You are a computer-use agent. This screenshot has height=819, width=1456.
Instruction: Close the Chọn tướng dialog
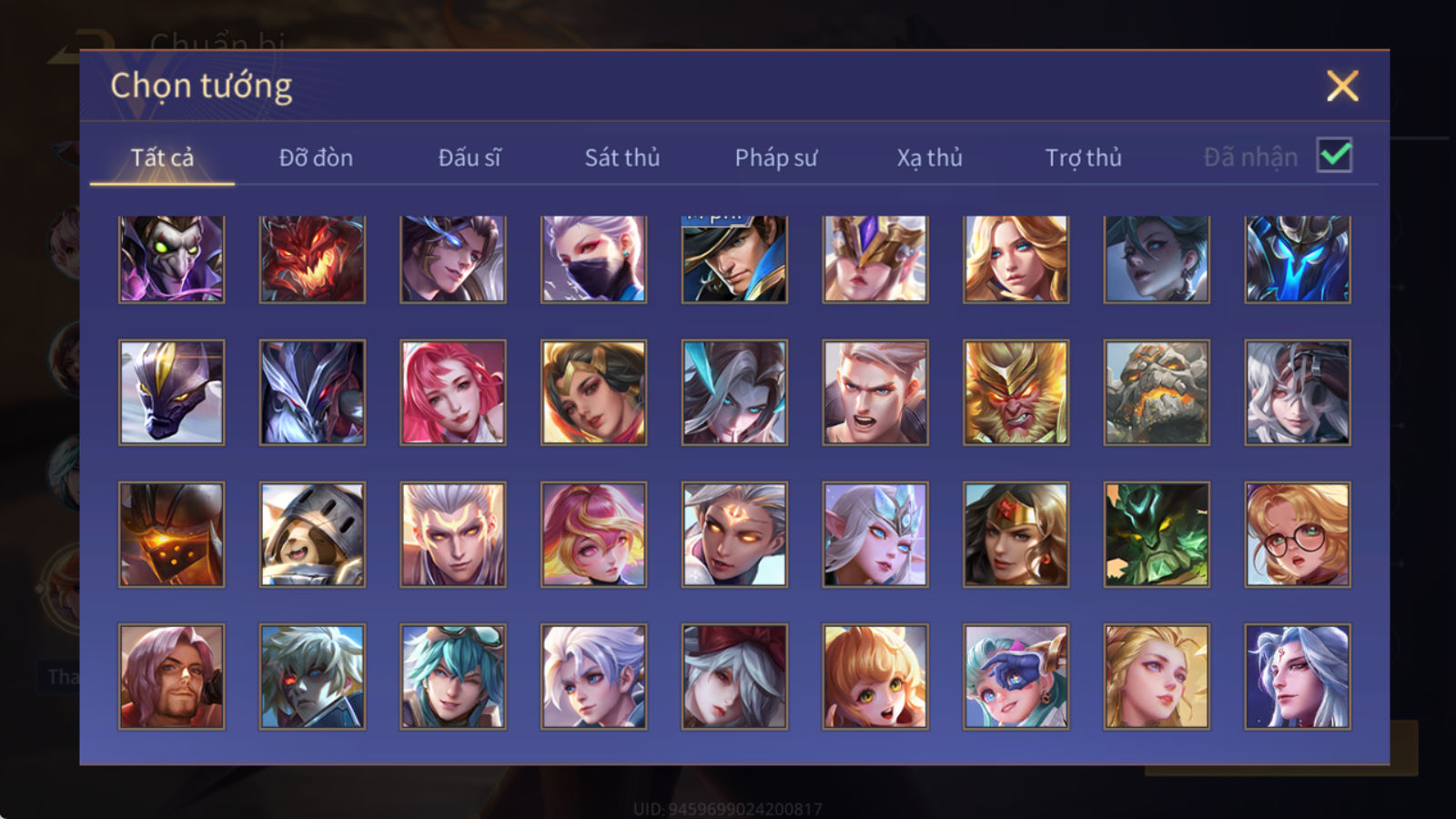1342,86
